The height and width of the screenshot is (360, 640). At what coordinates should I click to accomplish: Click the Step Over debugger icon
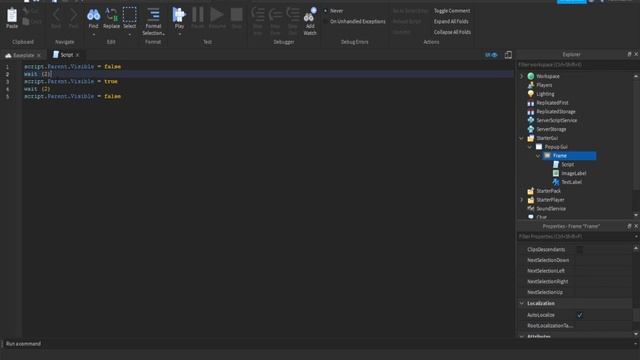(275, 15)
